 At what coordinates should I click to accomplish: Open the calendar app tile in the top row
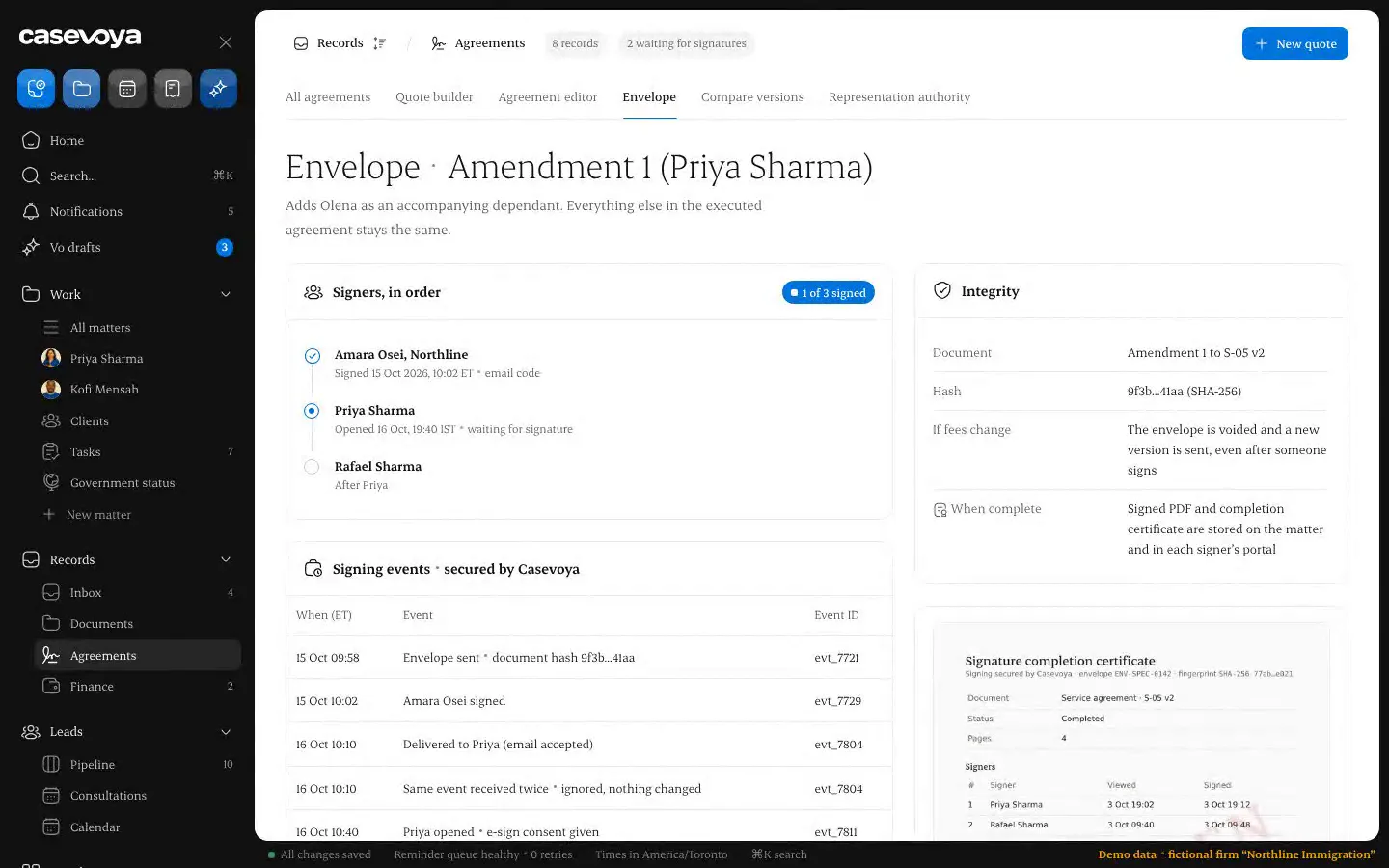127,89
